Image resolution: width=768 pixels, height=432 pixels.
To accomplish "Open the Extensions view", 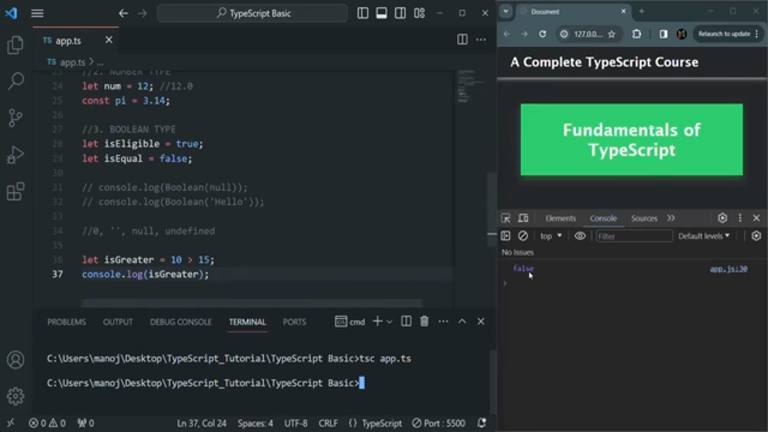I will pyautogui.click(x=15, y=192).
